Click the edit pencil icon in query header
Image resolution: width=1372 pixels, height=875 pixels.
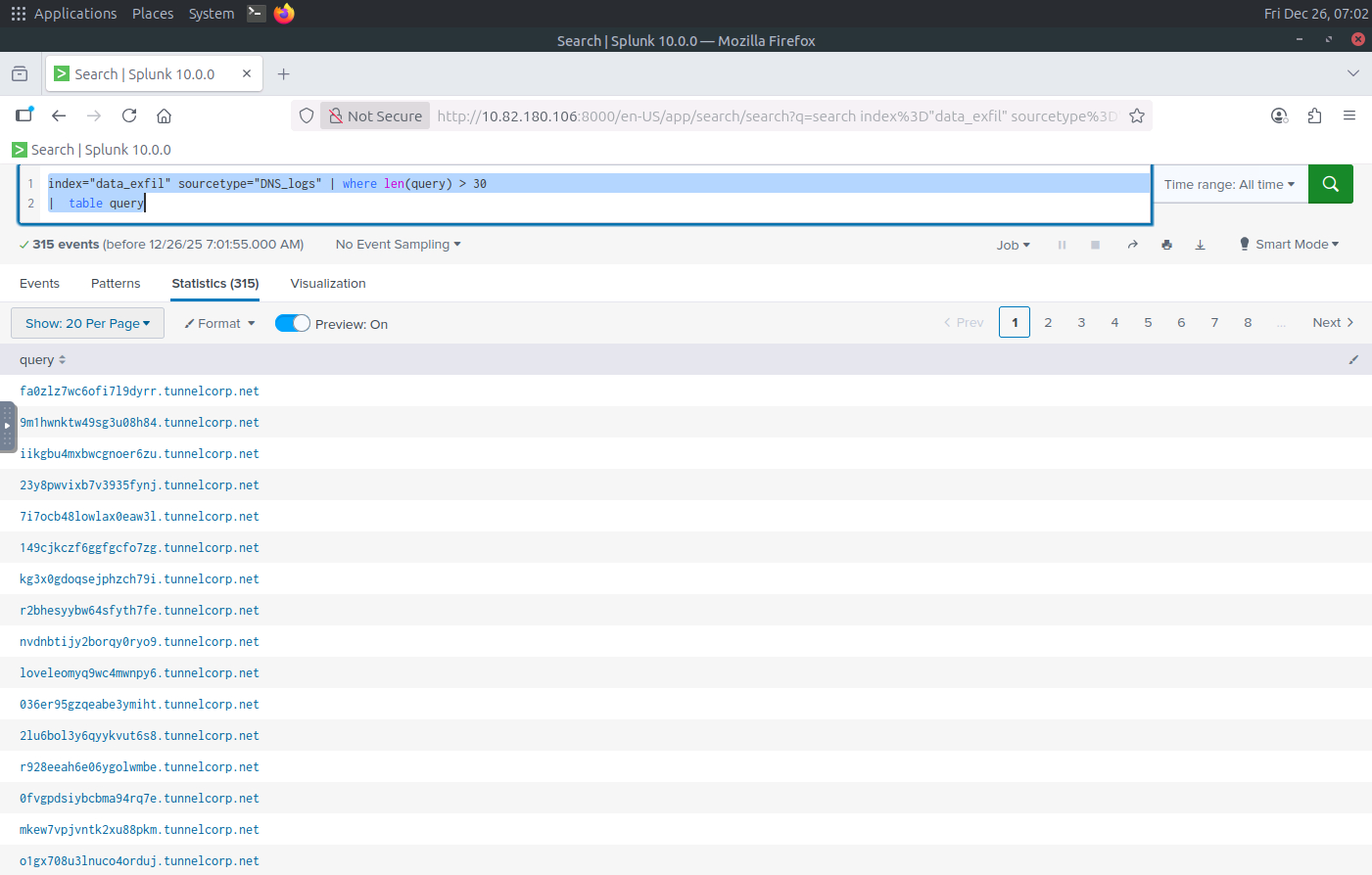1353,360
